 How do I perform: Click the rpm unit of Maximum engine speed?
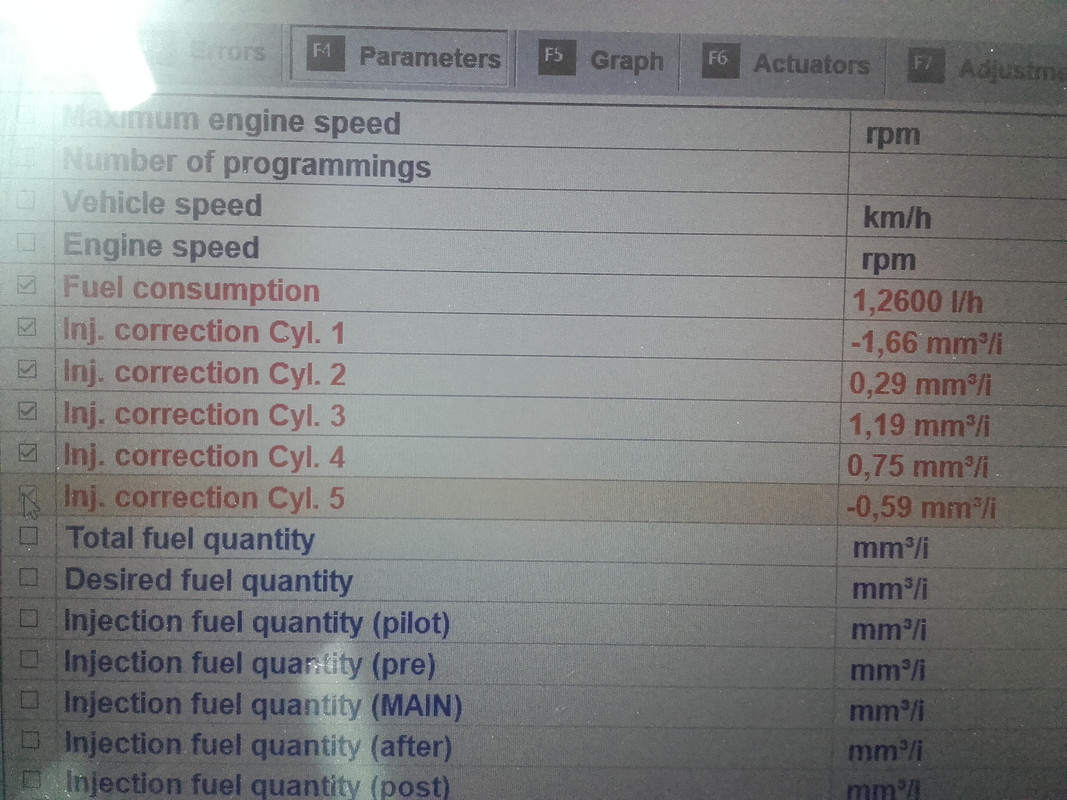click(x=892, y=135)
